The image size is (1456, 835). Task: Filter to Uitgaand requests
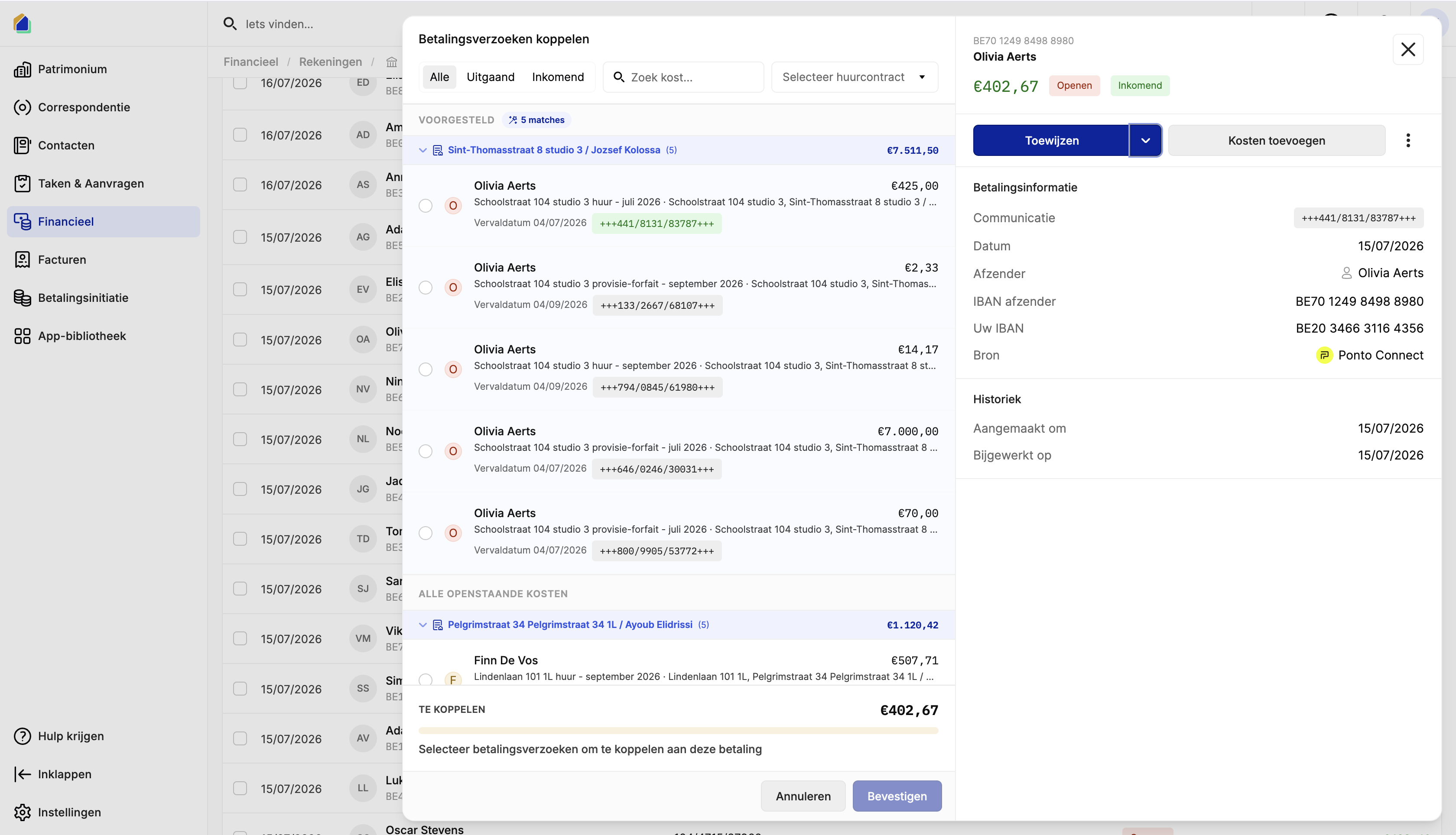(x=491, y=77)
